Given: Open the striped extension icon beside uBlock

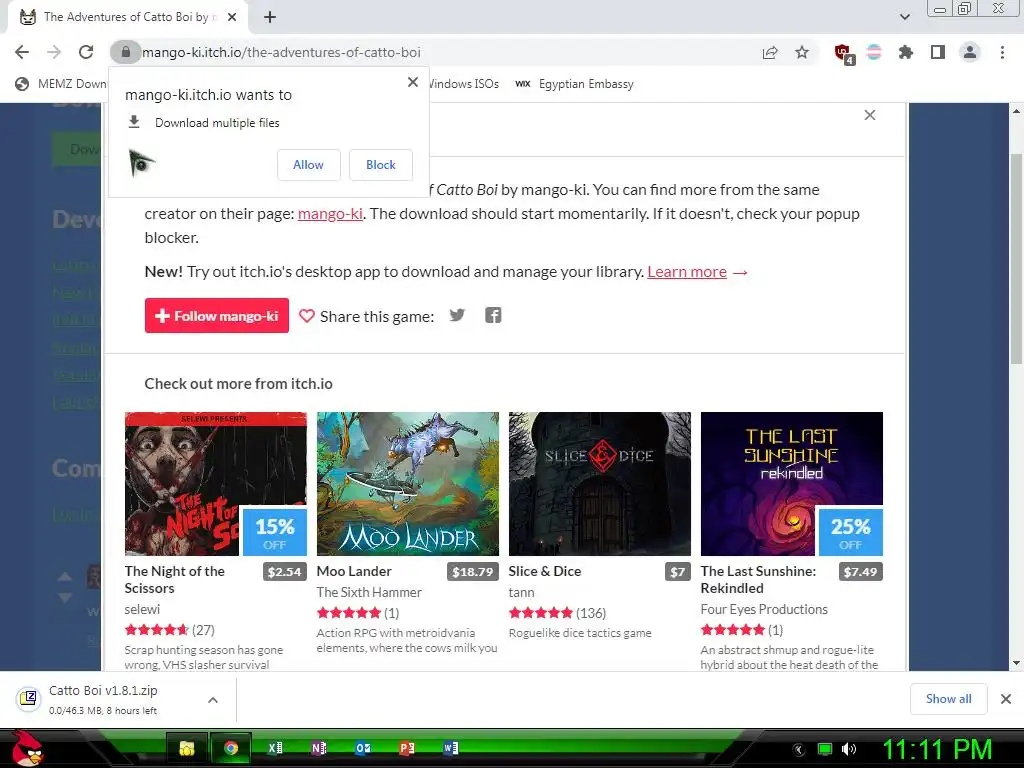Looking at the screenshot, I should pyautogui.click(x=874, y=52).
